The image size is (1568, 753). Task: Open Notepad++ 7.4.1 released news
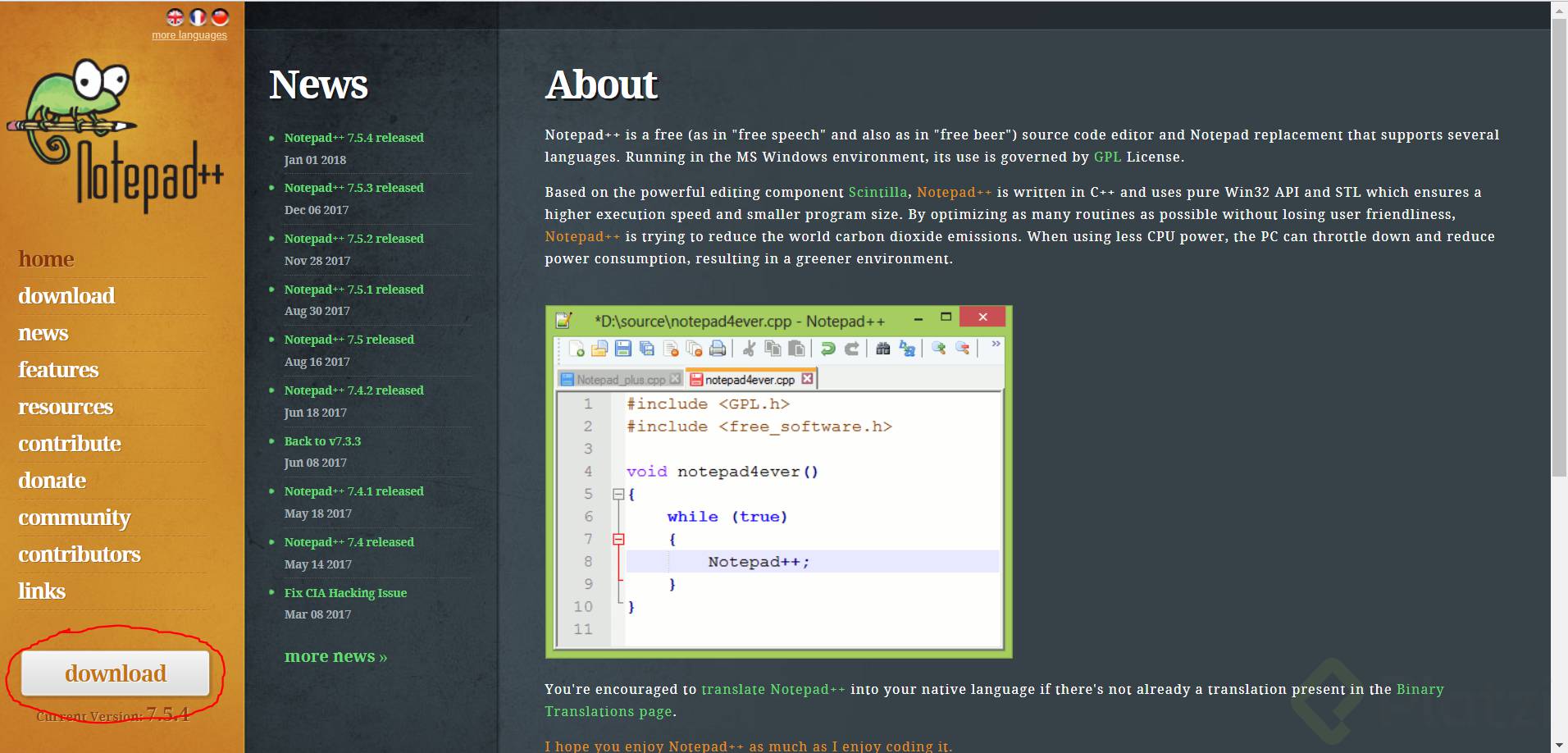coord(354,491)
